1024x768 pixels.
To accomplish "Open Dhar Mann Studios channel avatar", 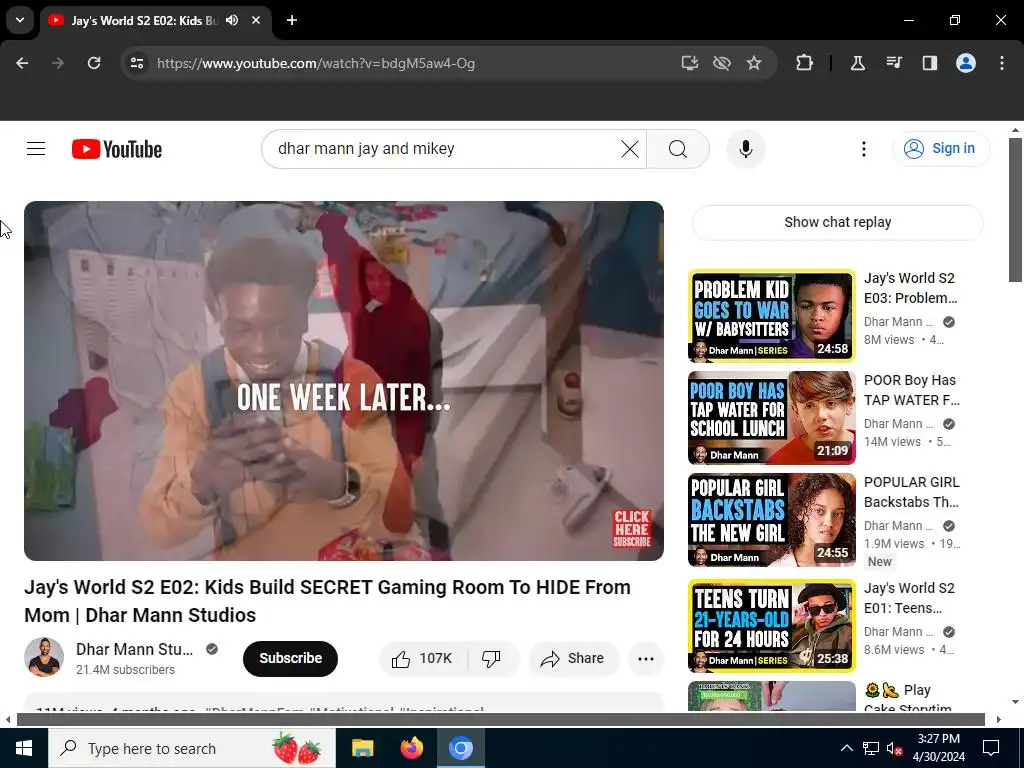I will (44, 658).
